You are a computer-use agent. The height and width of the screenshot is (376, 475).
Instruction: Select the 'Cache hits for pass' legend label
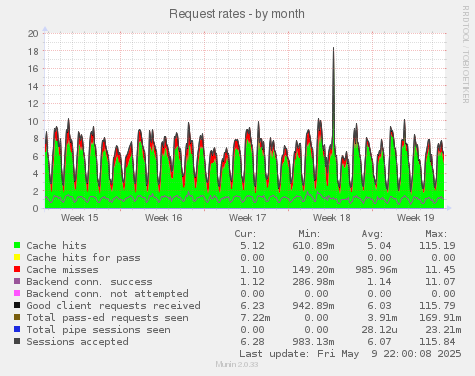click(83, 258)
